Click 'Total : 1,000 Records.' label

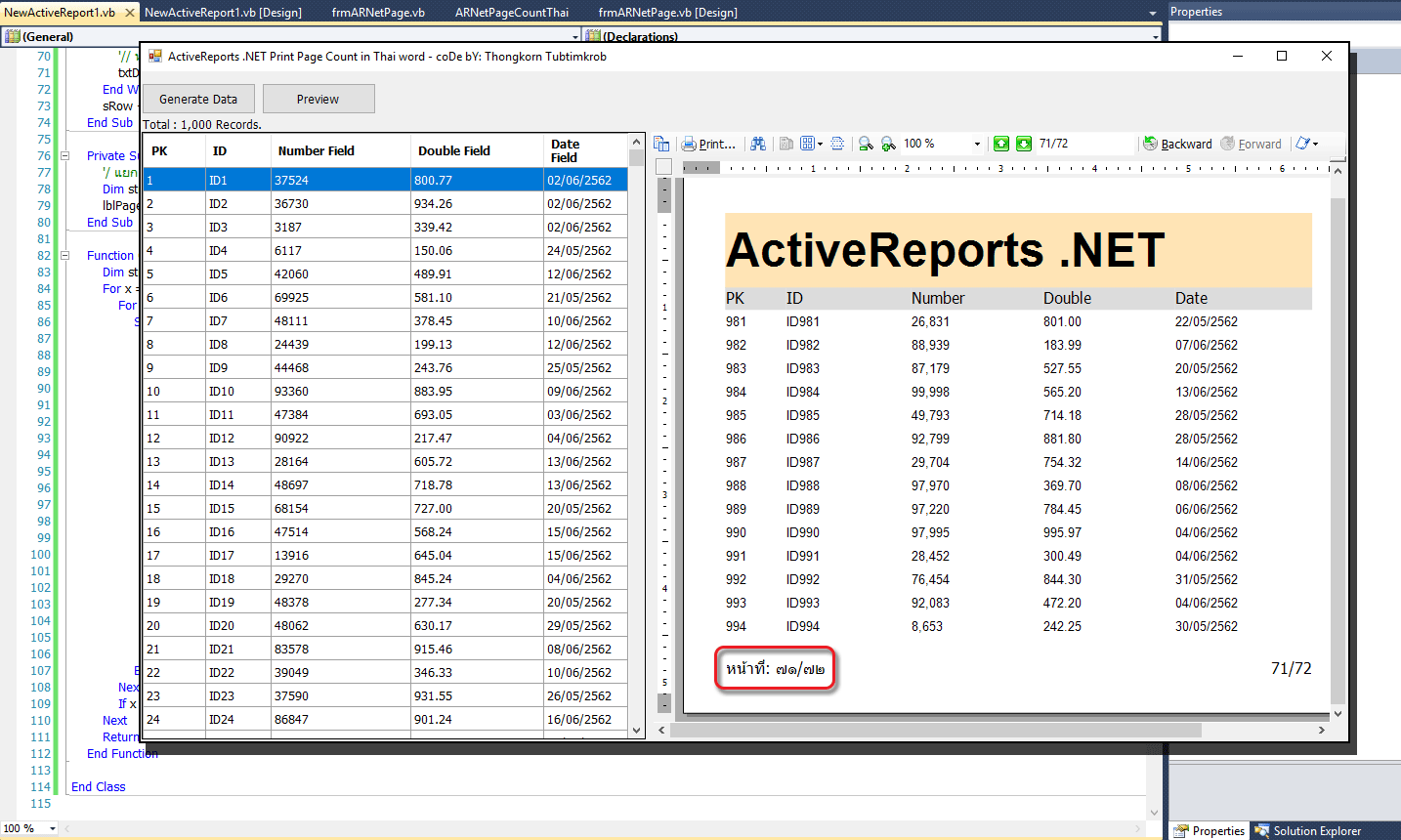tap(202, 125)
